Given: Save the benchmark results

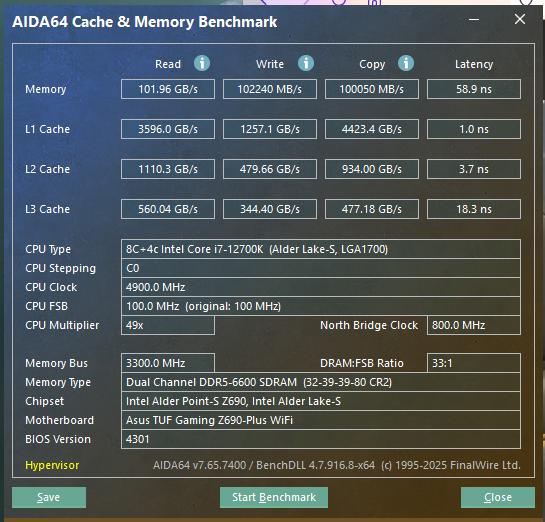Looking at the screenshot, I should point(49,497).
